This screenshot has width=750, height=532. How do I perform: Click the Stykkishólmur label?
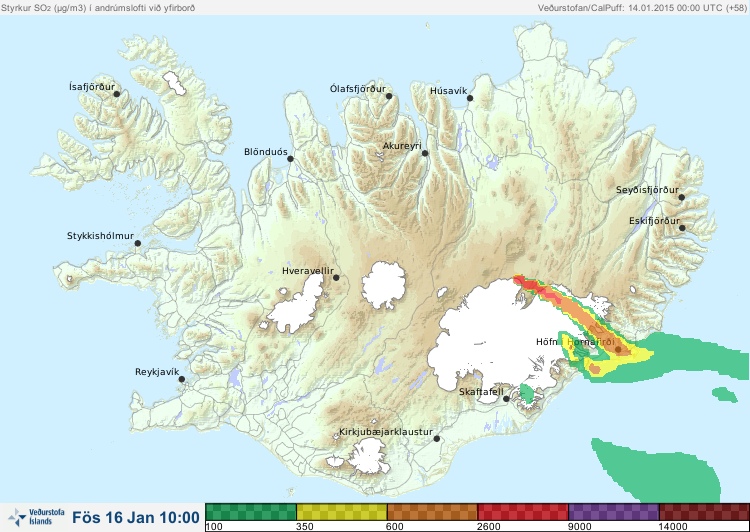(x=100, y=236)
